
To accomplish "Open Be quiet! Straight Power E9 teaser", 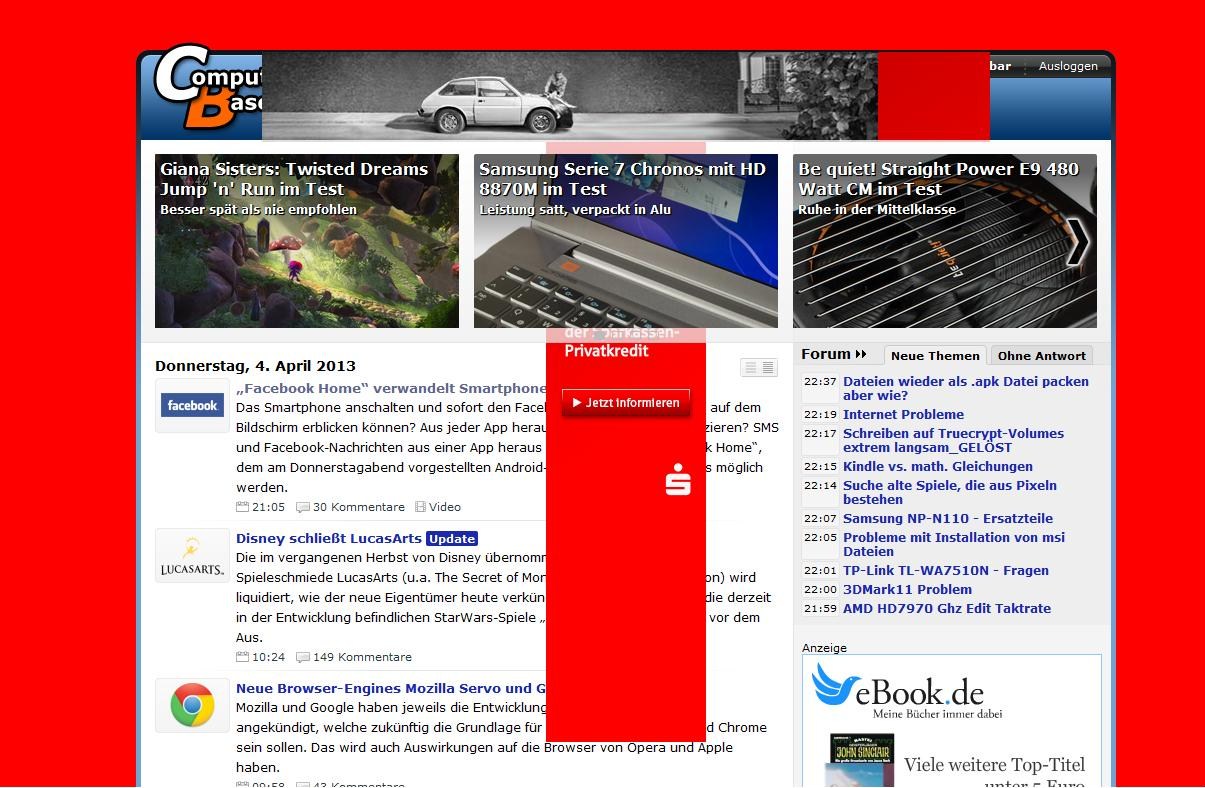I will [945, 241].
